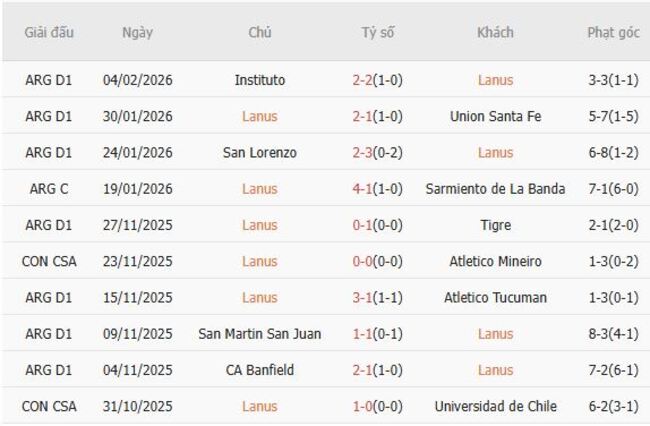
Task: Click the Phạt góc corners header
Action: tap(613, 33)
